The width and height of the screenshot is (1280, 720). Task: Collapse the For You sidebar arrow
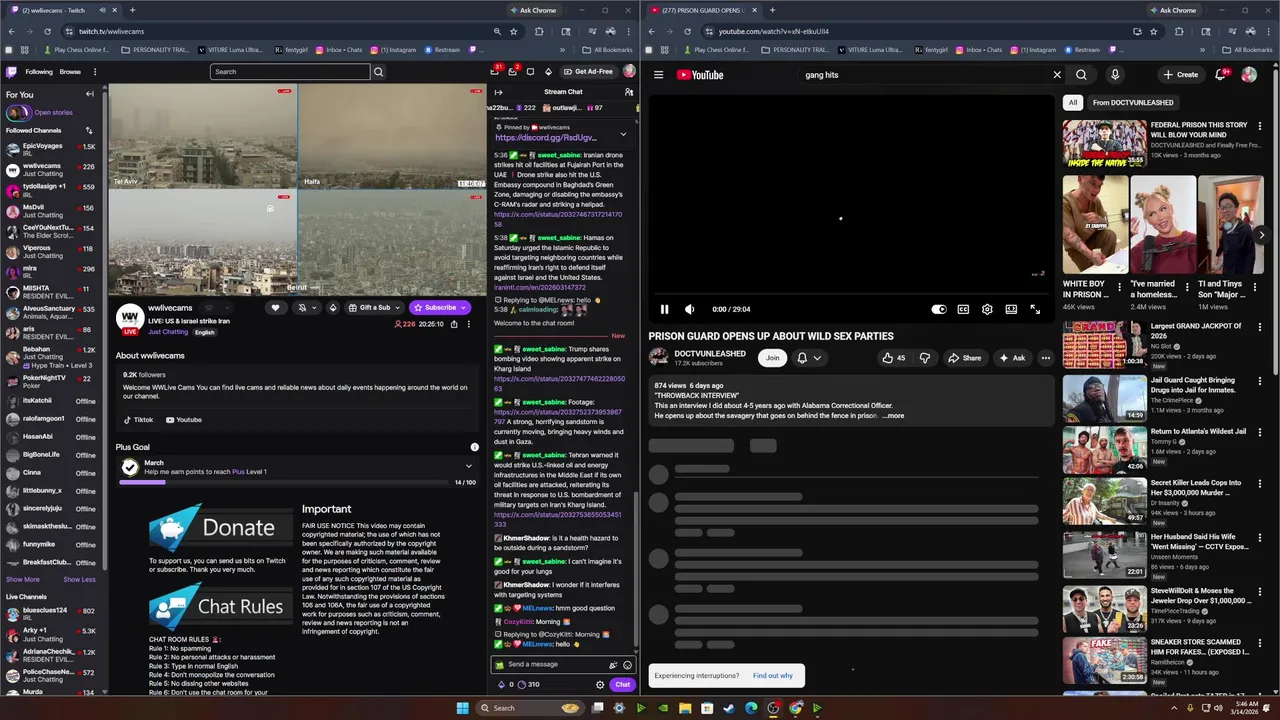pos(90,94)
